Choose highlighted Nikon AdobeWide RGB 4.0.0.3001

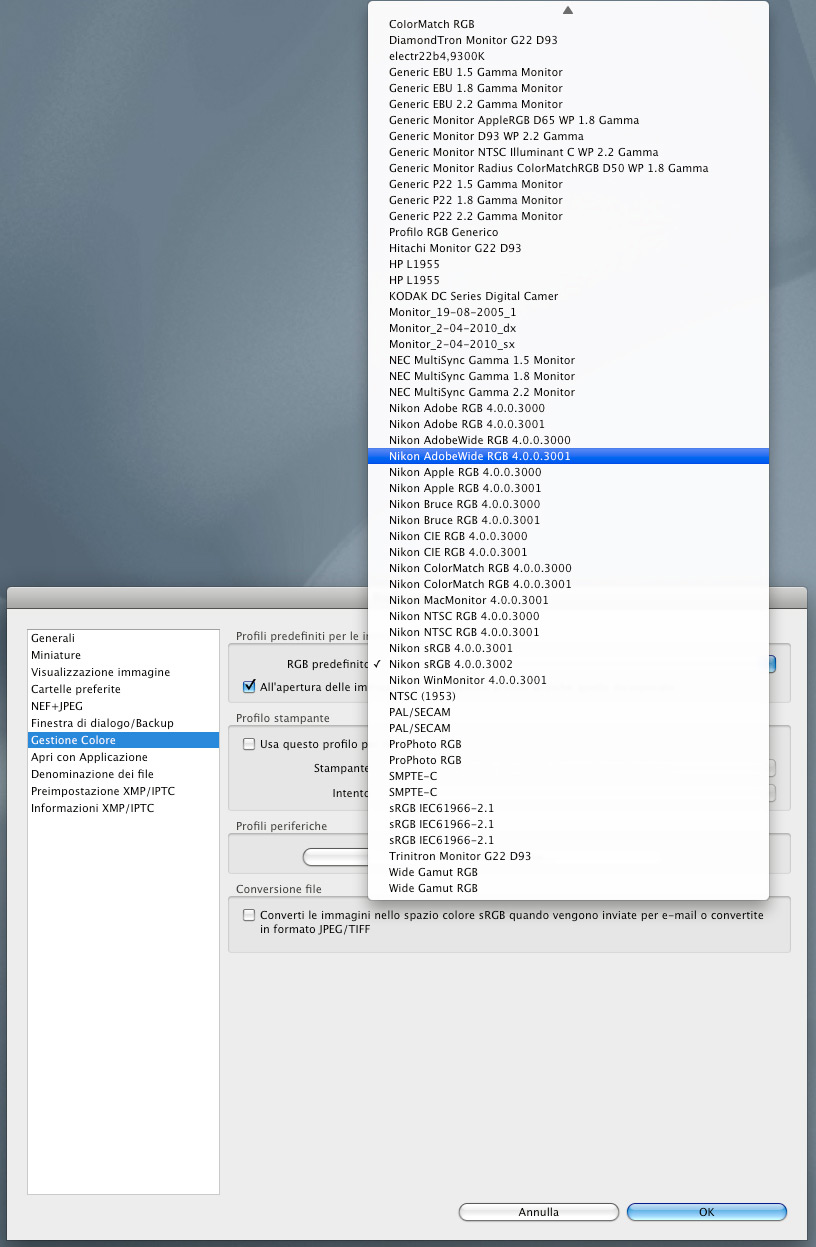pos(568,456)
